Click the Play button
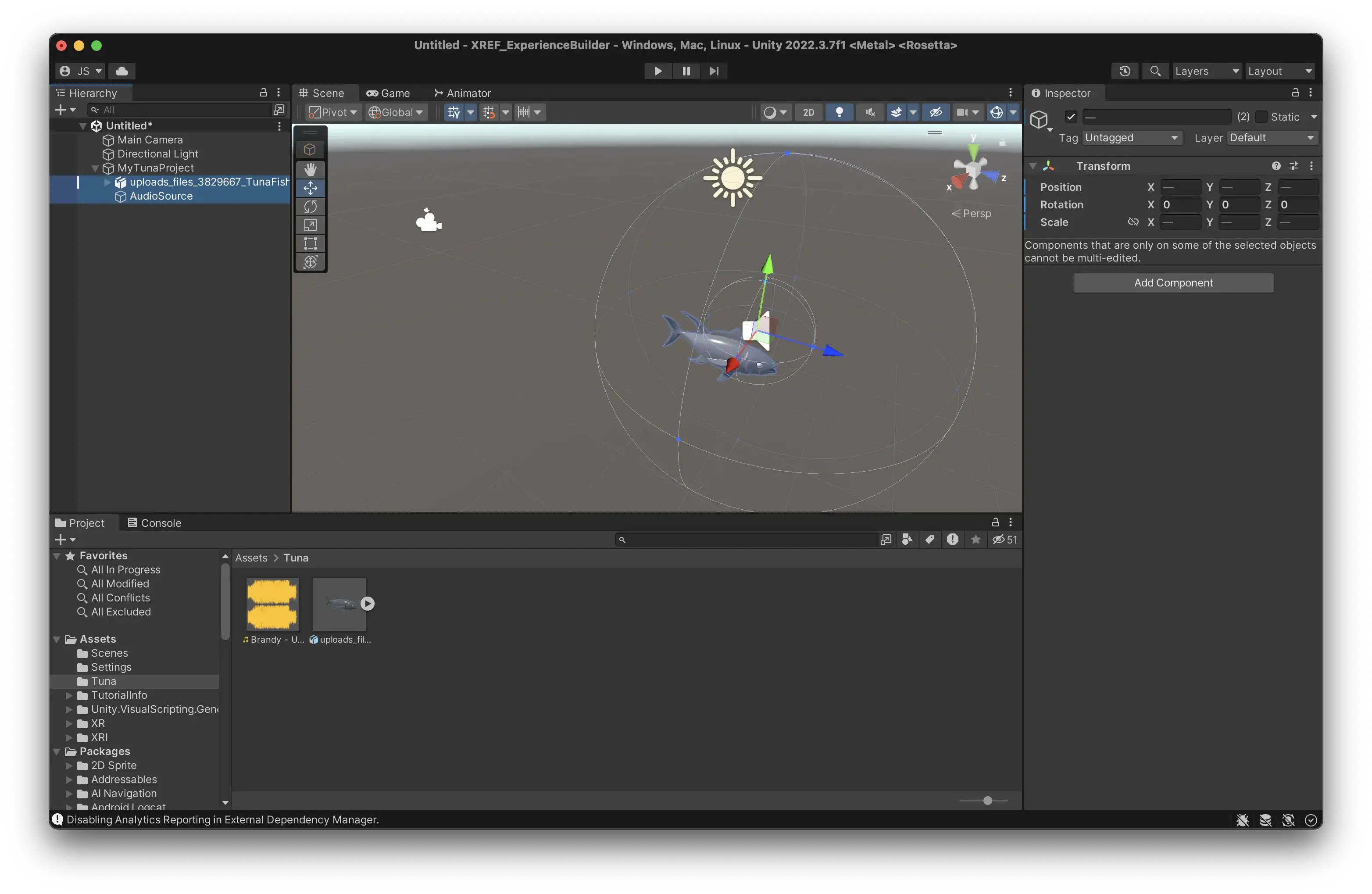The width and height of the screenshot is (1372, 894). coord(657,71)
